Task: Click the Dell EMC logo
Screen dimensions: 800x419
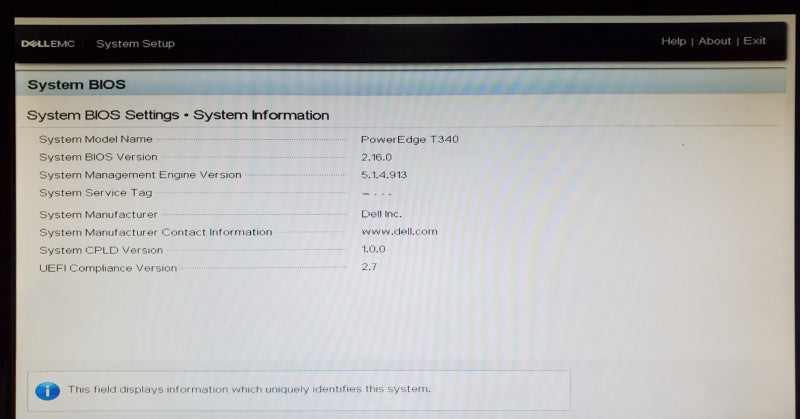Action: (48, 44)
